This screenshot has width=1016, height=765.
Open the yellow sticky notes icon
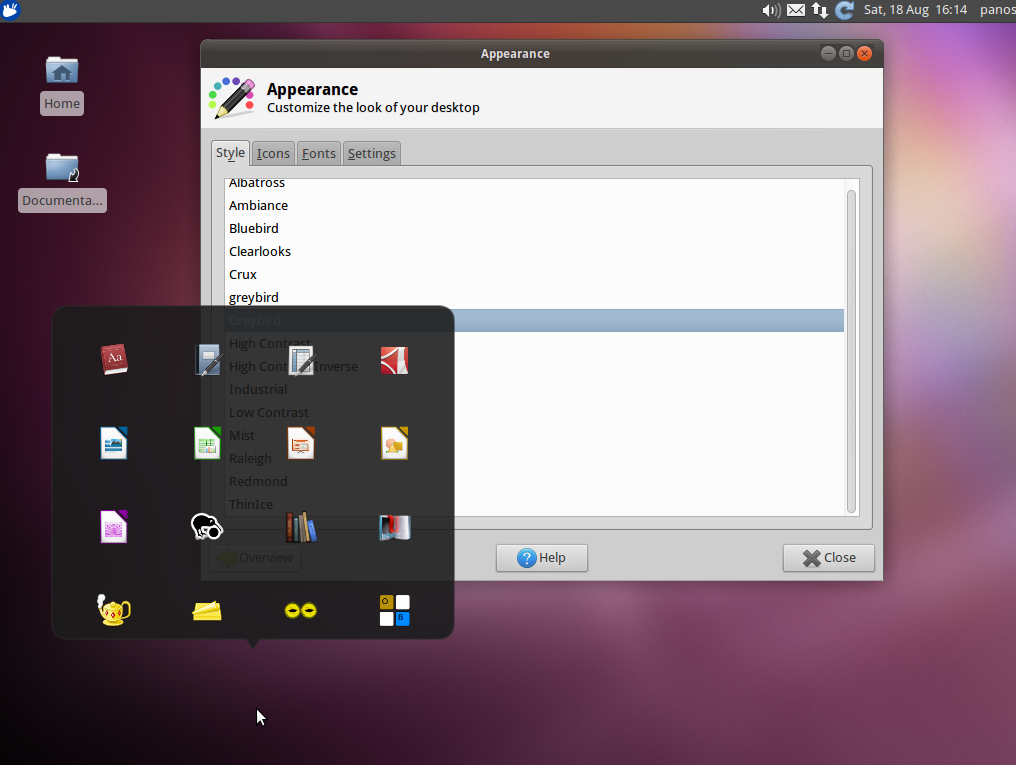[x=207, y=610]
